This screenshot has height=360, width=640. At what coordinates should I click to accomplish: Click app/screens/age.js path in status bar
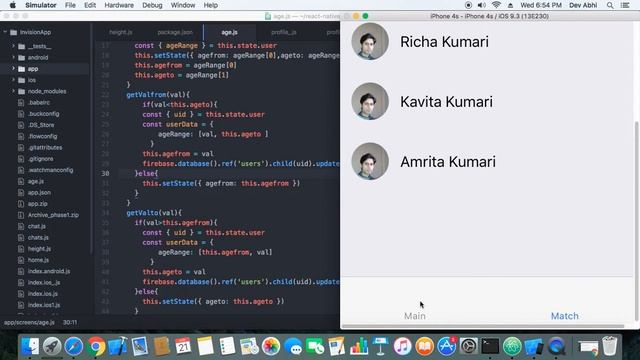[29, 322]
